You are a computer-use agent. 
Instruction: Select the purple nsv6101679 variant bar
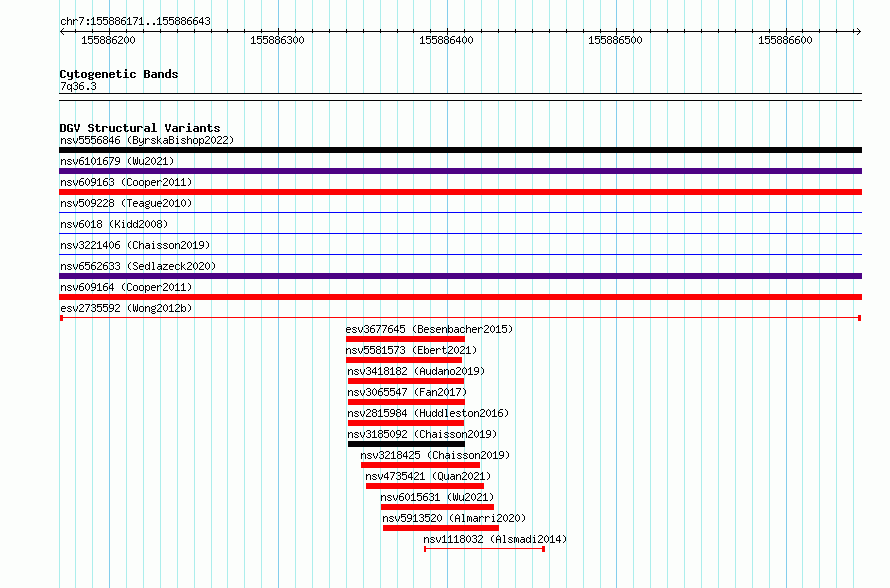click(460, 171)
